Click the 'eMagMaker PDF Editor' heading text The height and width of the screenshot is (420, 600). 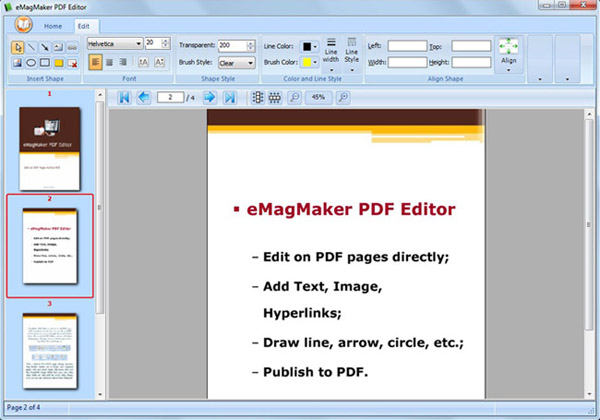coord(351,210)
